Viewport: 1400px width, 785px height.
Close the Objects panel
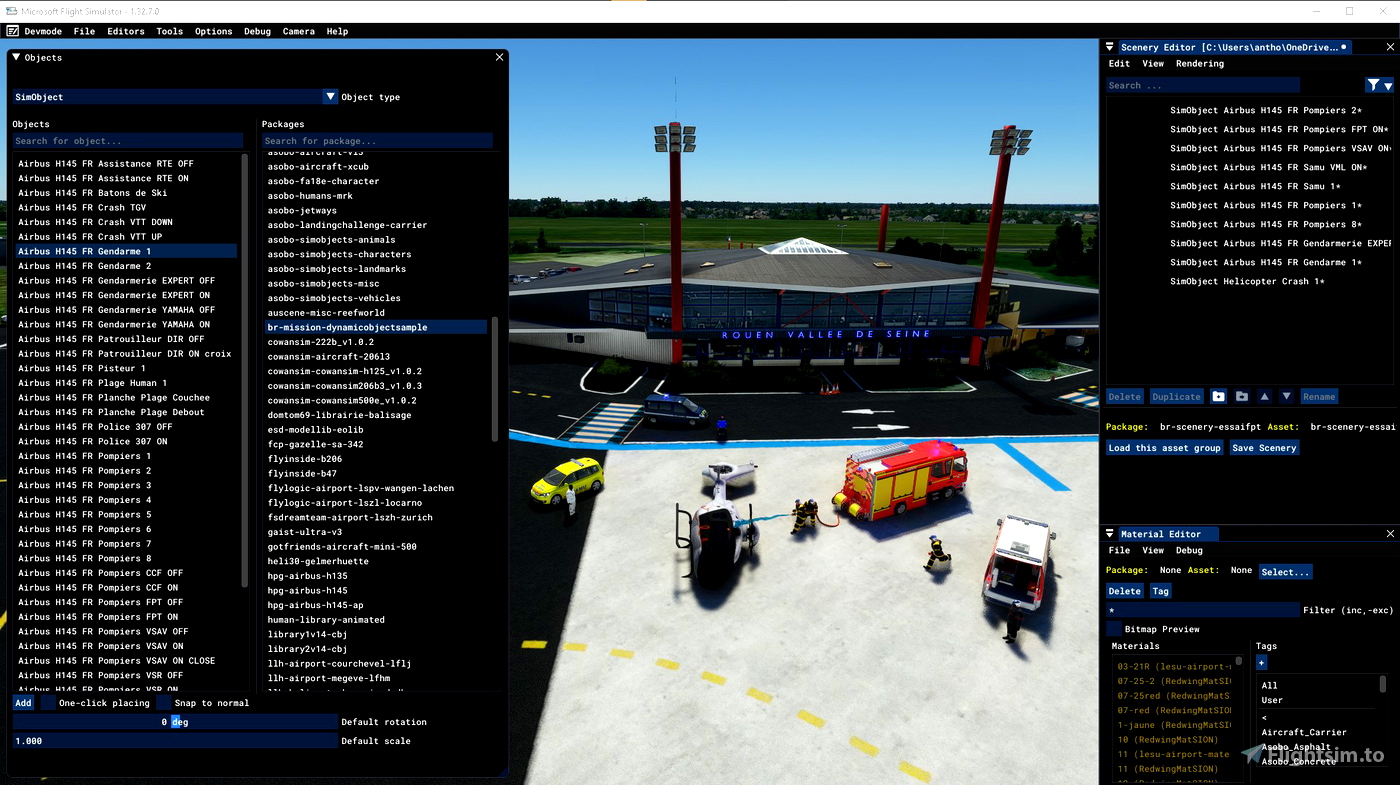[499, 57]
